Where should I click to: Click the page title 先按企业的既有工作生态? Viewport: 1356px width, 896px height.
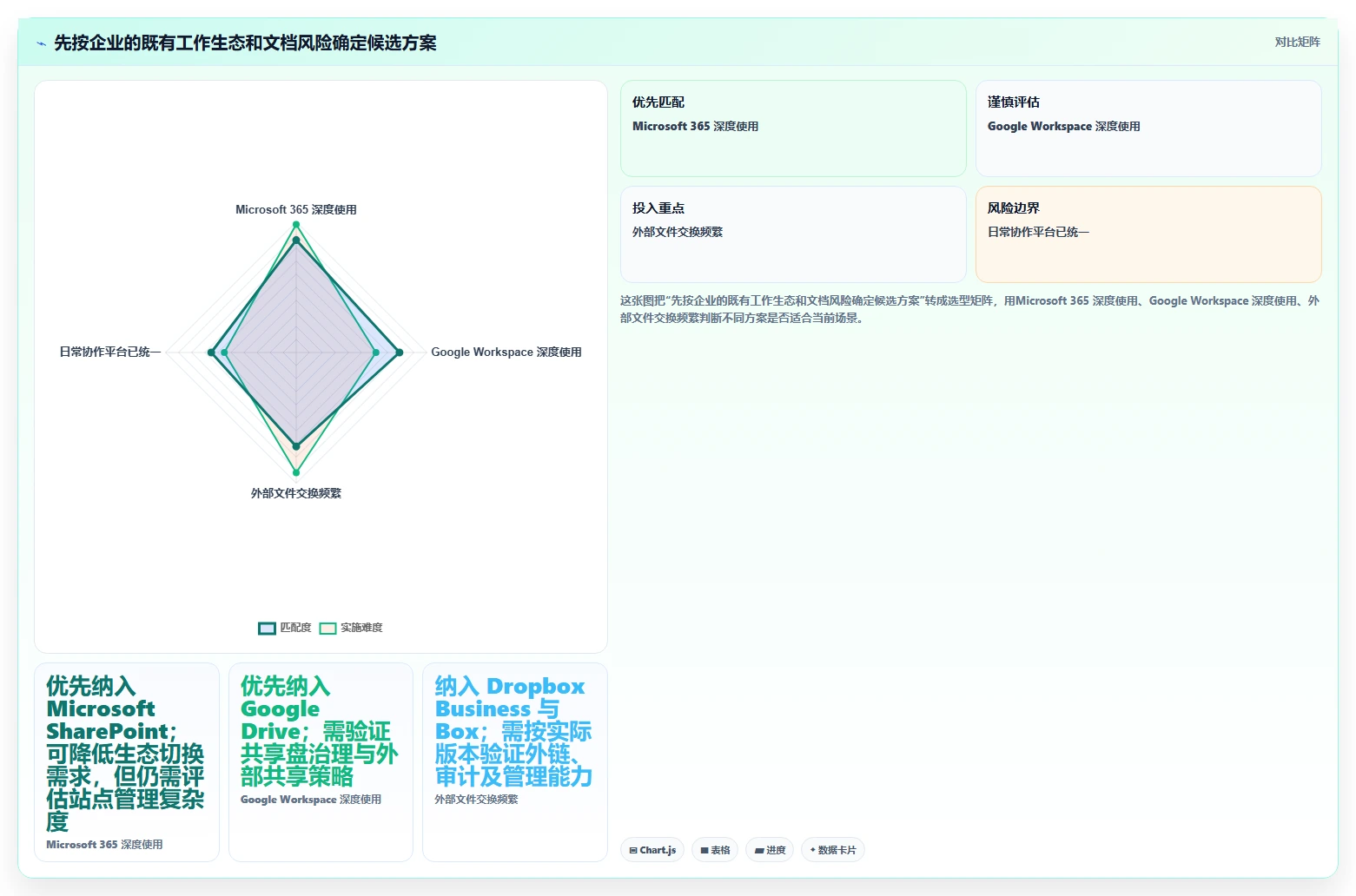pyautogui.click(x=245, y=43)
